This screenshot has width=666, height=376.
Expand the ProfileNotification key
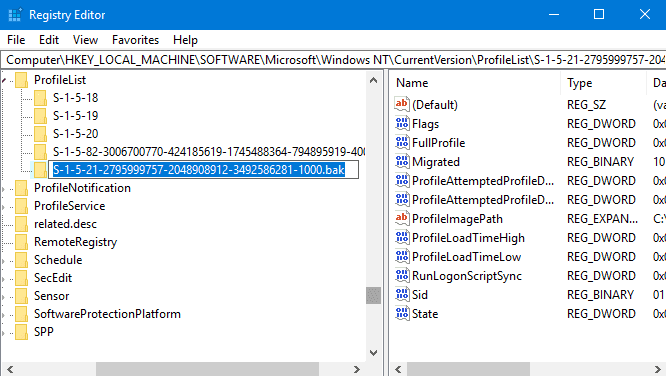(3, 188)
